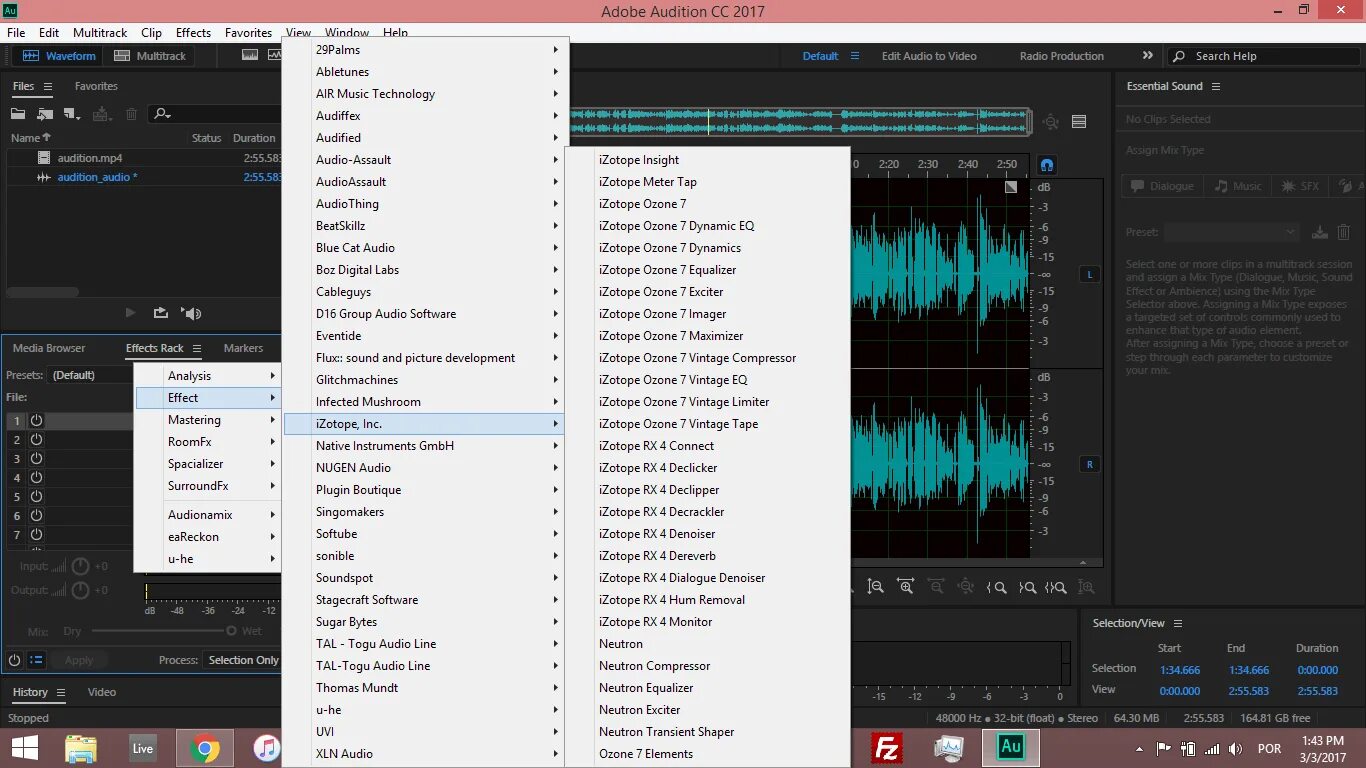Viewport: 1366px width, 768px height.
Task: Switch to the Media Browser tab
Action: tap(49, 348)
